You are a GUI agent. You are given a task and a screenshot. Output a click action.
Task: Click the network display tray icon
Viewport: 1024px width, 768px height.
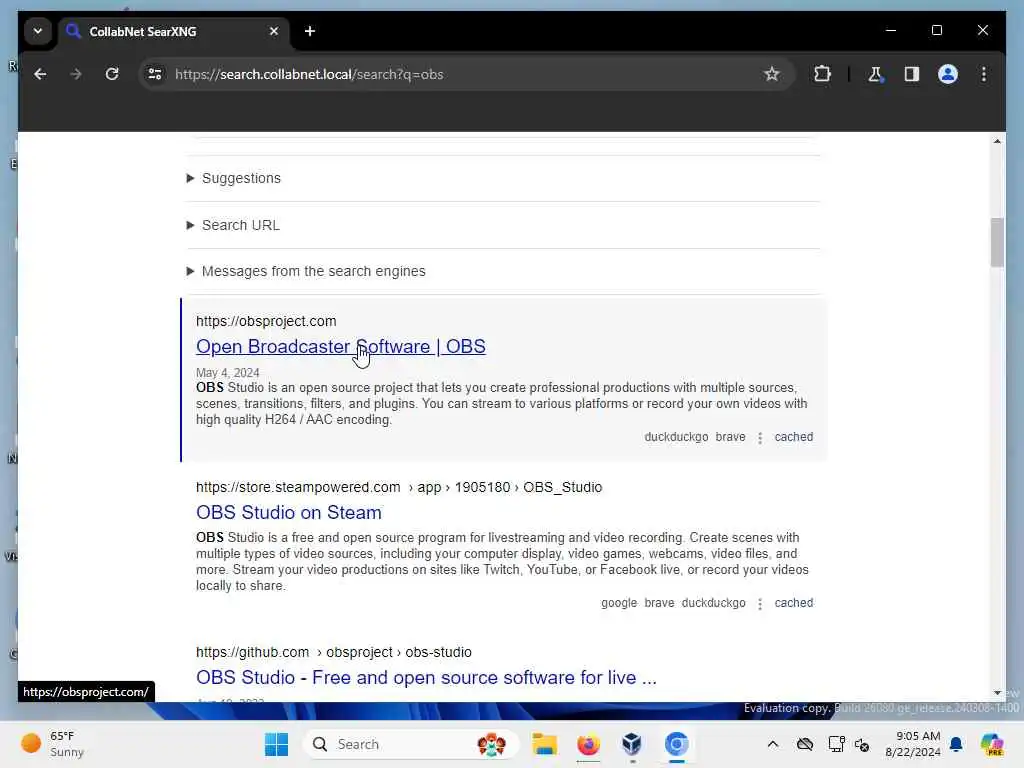pyautogui.click(x=836, y=744)
